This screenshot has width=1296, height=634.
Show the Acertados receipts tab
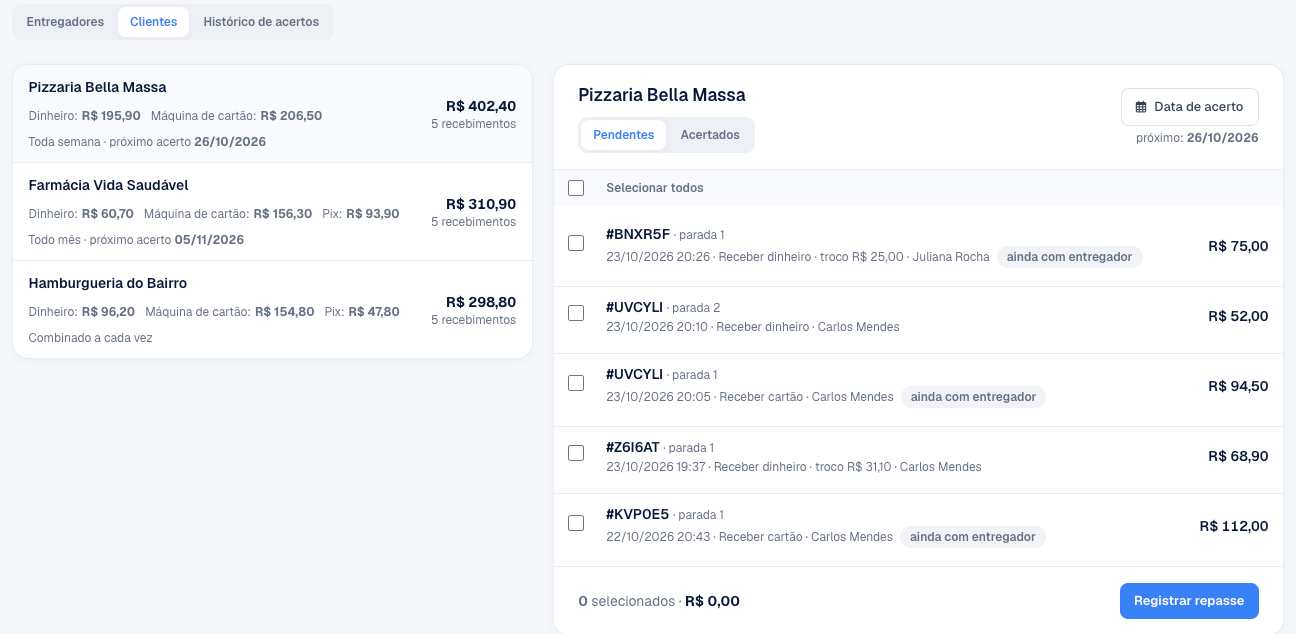click(710, 135)
